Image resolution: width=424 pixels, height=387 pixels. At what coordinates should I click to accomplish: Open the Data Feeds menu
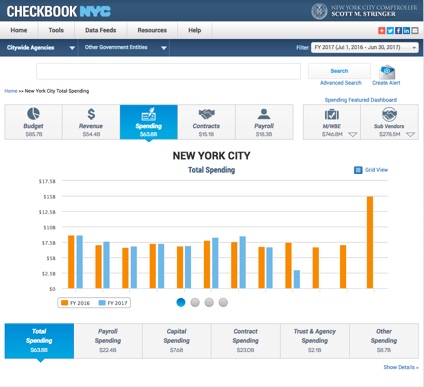[x=101, y=30]
